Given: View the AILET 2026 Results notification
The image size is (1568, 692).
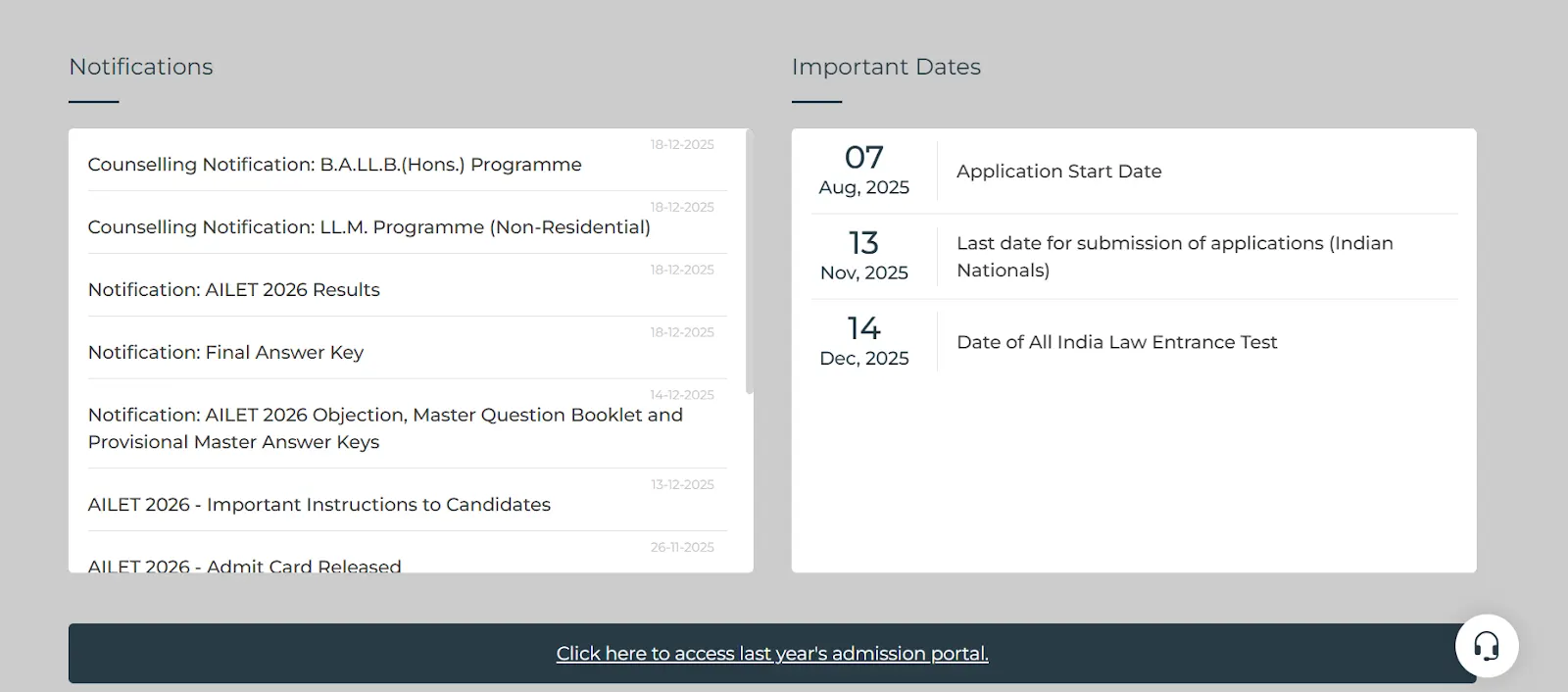Looking at the screenshot, I should point(234,289).
